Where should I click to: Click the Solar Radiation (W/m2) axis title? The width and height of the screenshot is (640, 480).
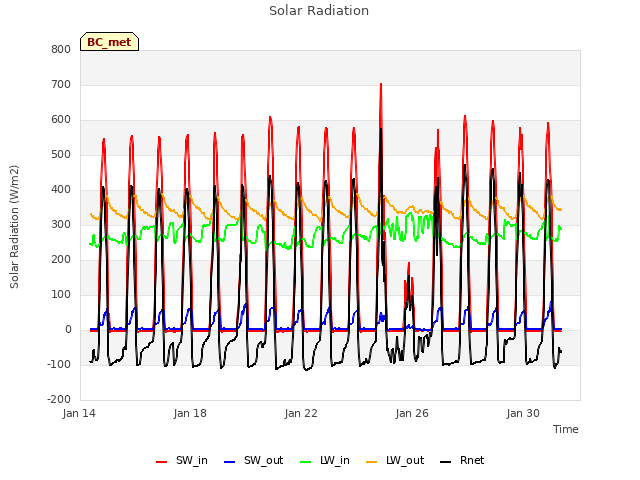click(x=14, y=227)
